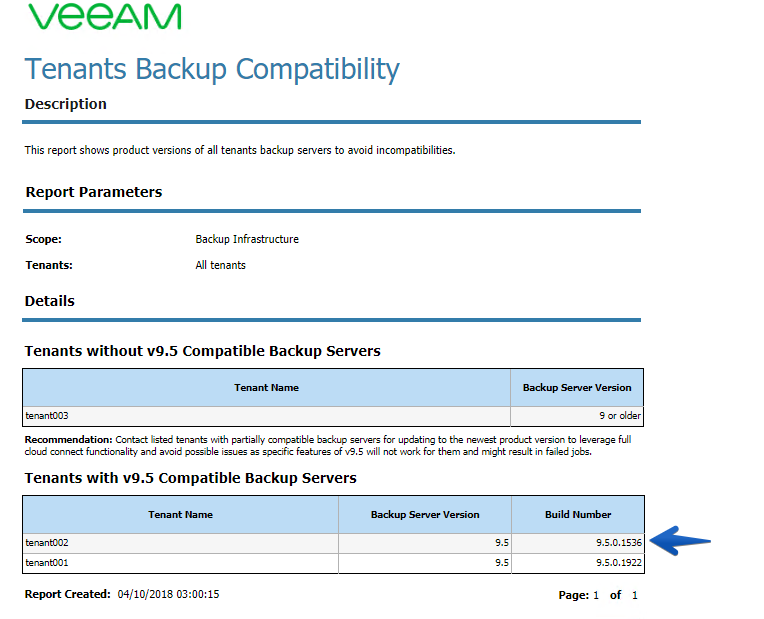Select the tenant002 cell

click(x=181, y=543)
